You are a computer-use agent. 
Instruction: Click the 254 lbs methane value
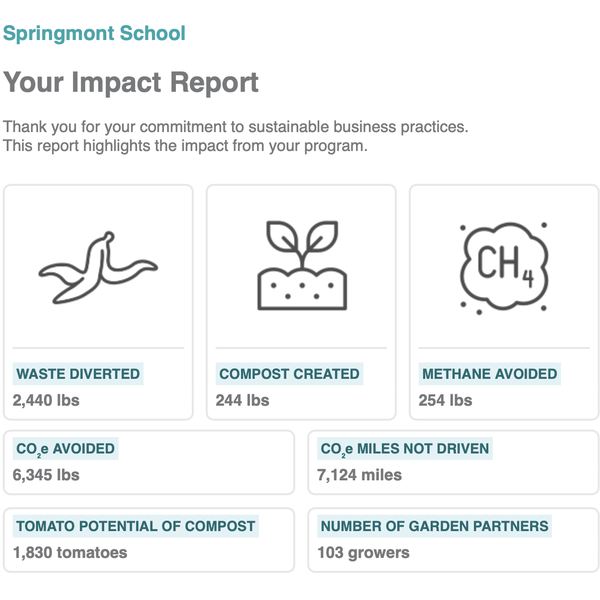[x=445, y=400]
